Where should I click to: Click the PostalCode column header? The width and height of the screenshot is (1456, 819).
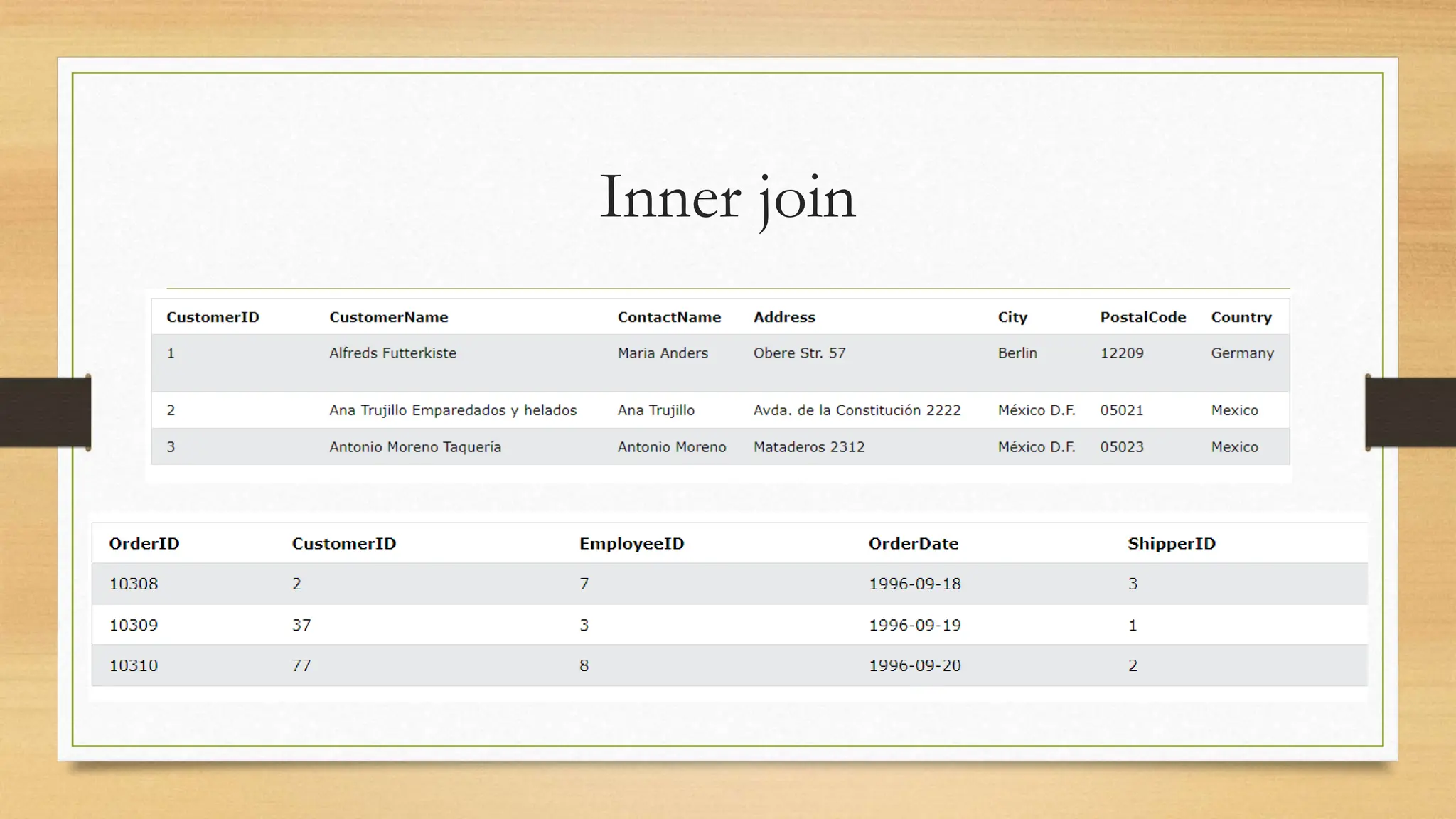[x=1142, y=317]
